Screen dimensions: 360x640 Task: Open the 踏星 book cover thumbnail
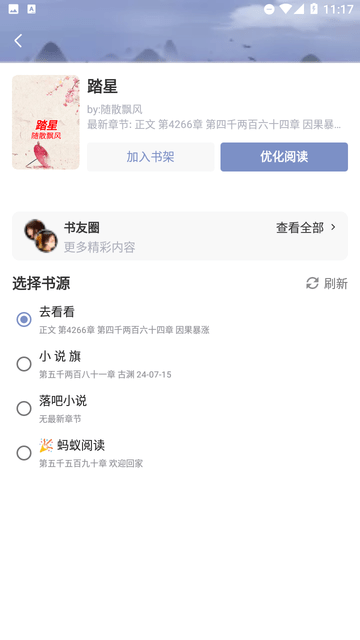(x=46, y=122)
